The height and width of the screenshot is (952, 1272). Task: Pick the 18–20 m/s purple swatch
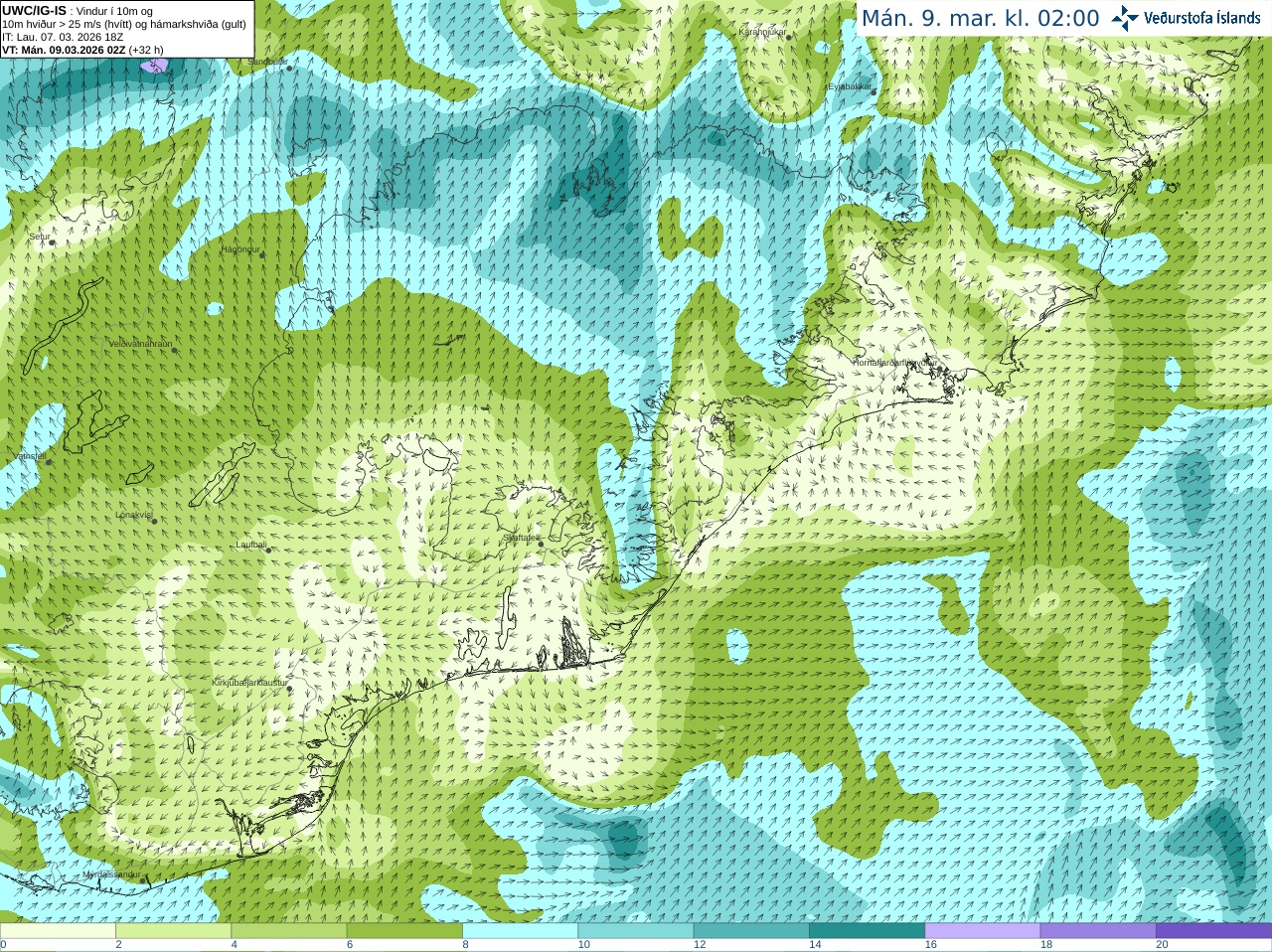[x=1098, y=930]
